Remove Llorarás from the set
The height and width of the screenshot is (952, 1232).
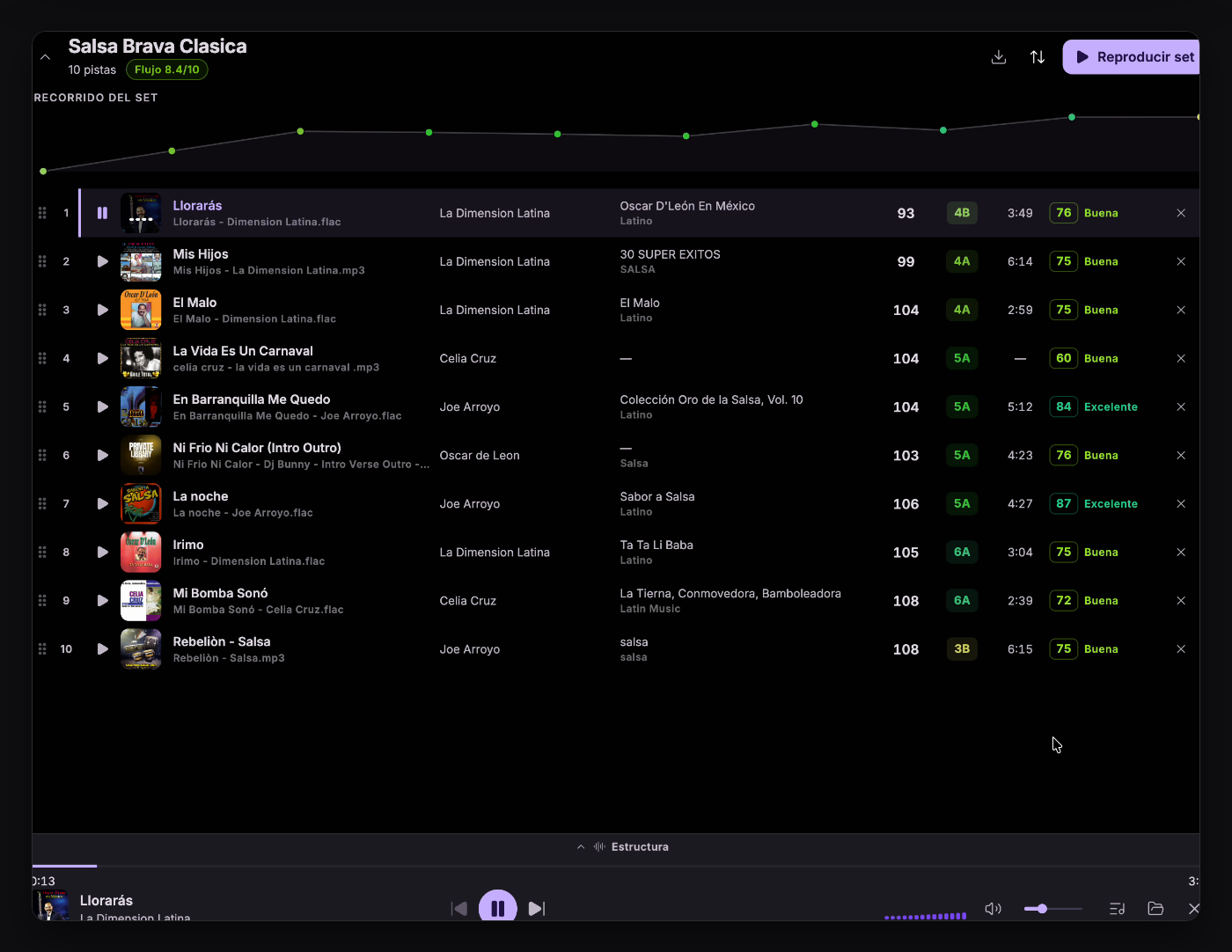pyautogui.click(x=1181, y=213)
